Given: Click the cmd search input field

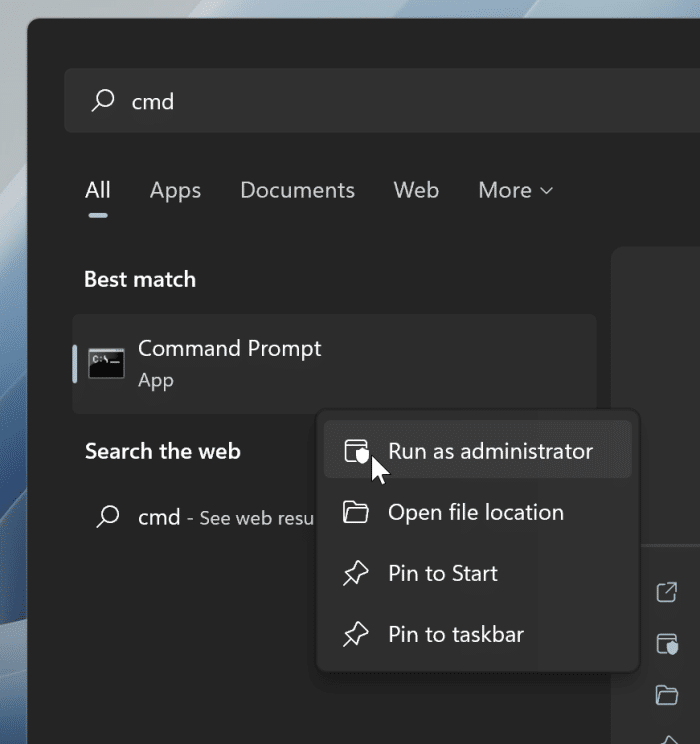Looking at the screenshot, I should point(382,101).
